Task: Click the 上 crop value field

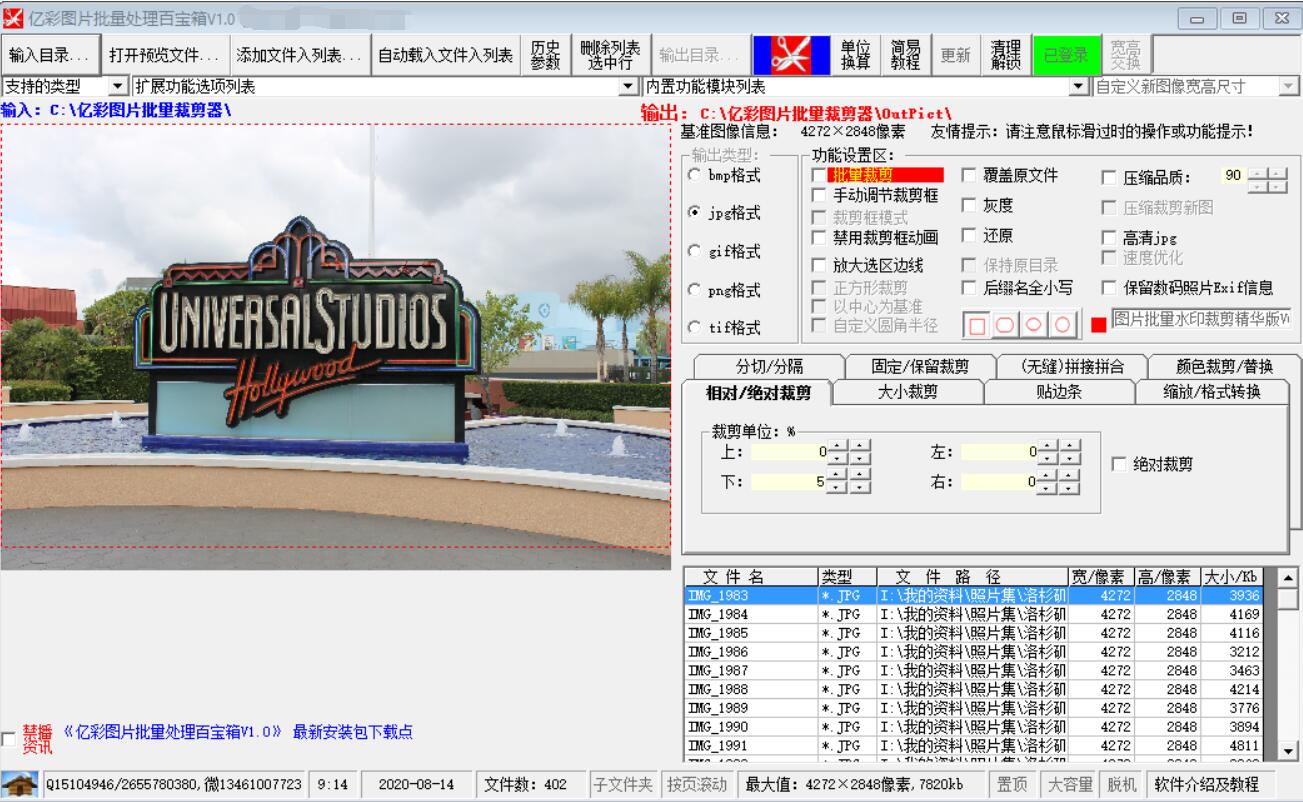Action: point(790,452)
